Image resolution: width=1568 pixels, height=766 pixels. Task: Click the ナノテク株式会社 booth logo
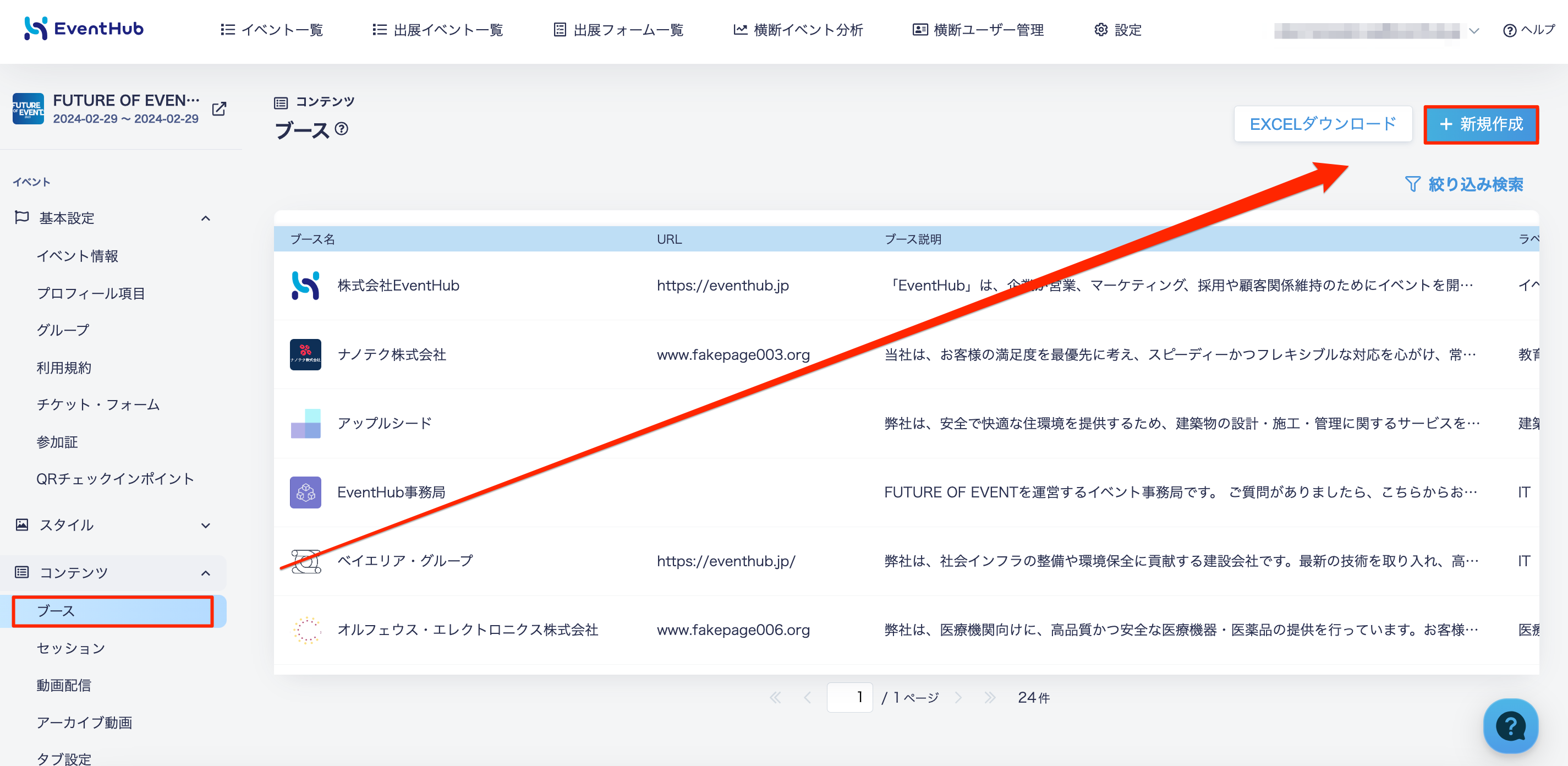point(305,354)
